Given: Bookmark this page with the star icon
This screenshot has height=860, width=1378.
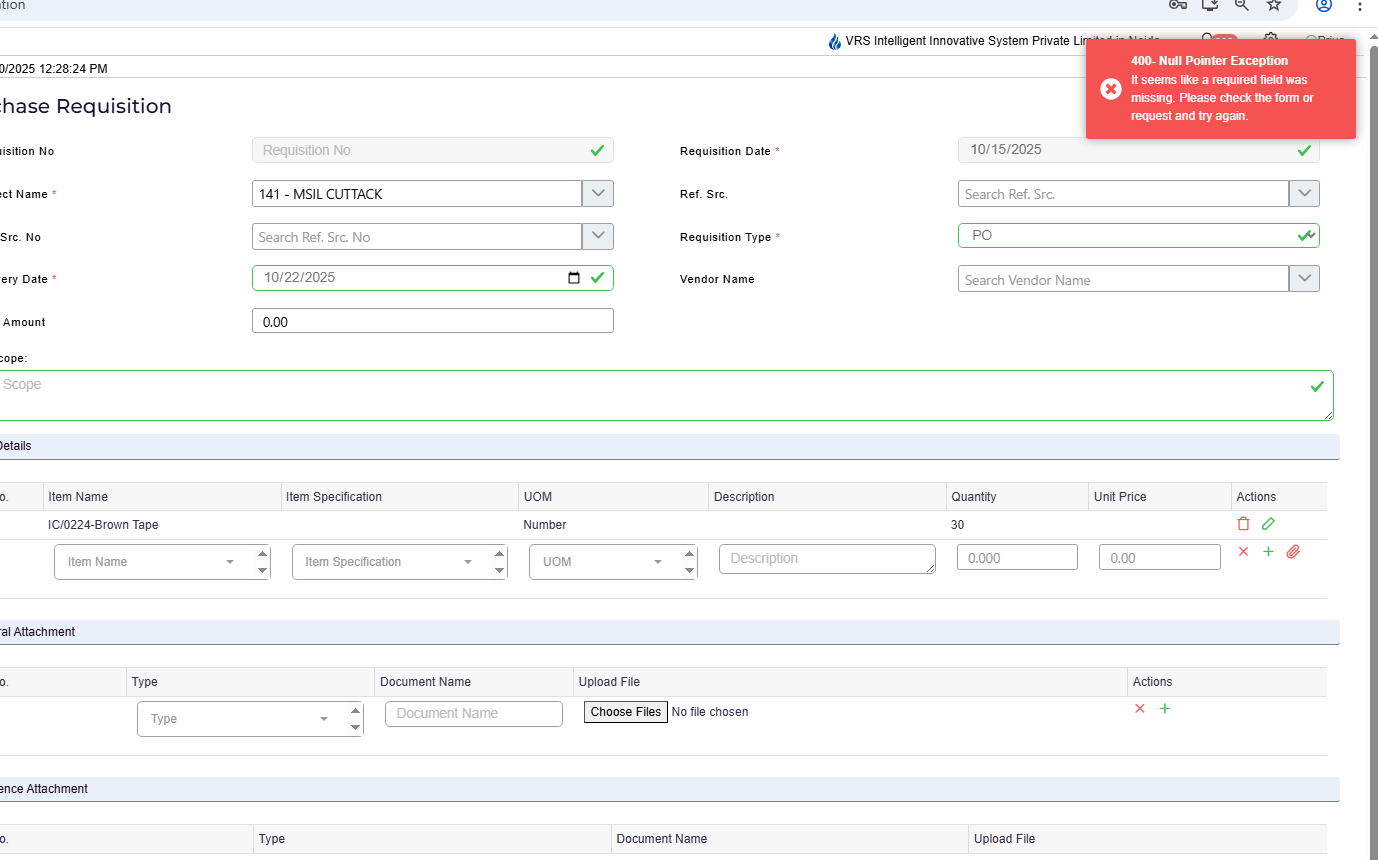Looking at the screenshot, I should tap(1274, 5).
